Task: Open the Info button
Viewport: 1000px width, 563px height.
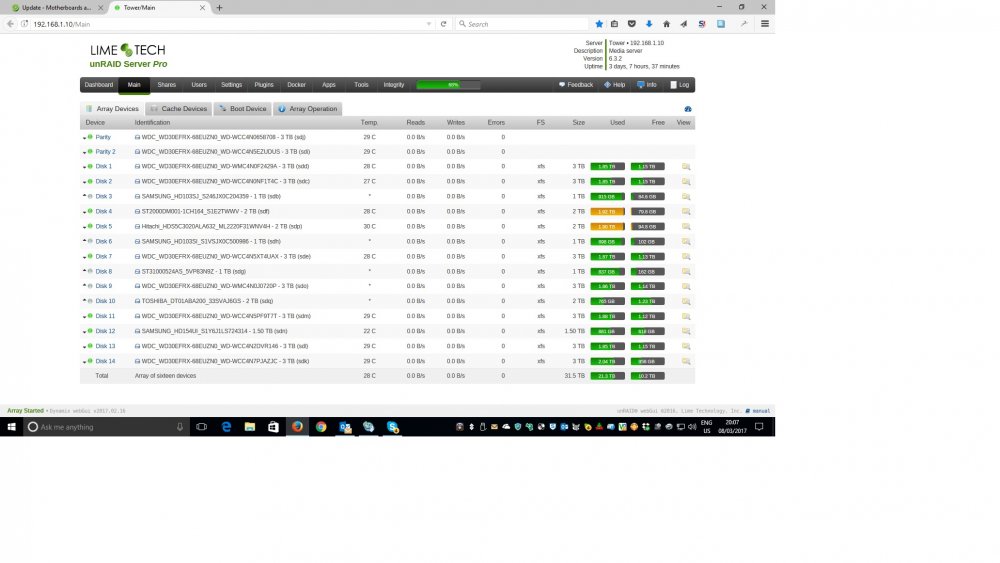Action: pyautogui.click(x=647, y=85)
